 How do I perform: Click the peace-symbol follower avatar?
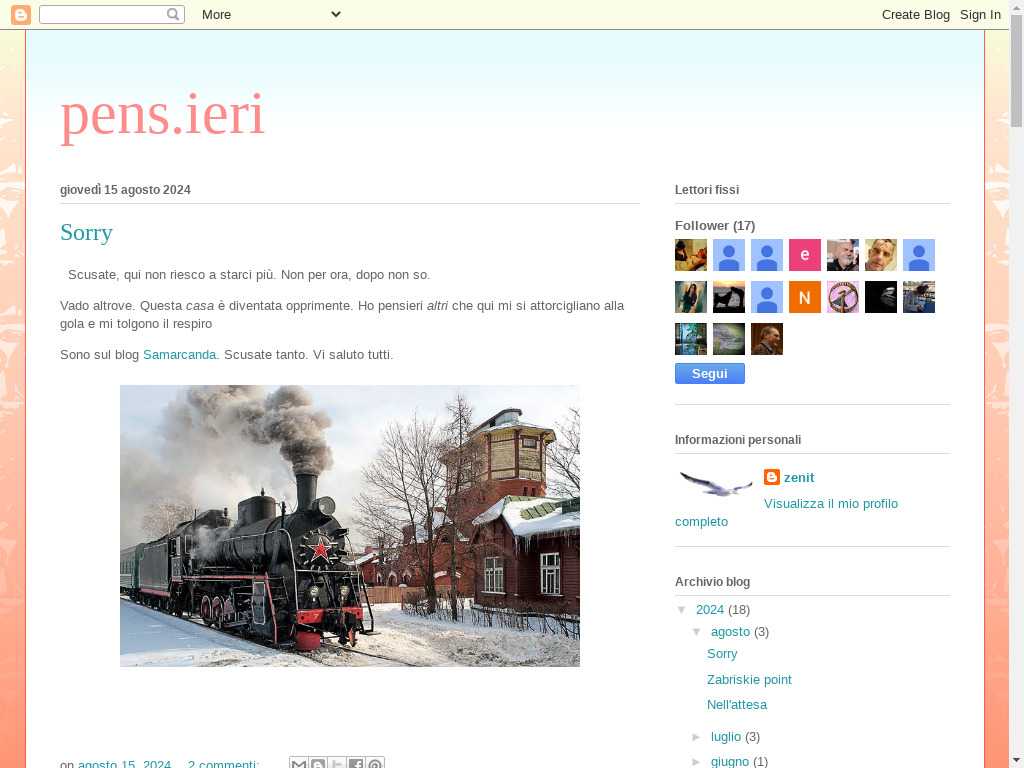842,297
